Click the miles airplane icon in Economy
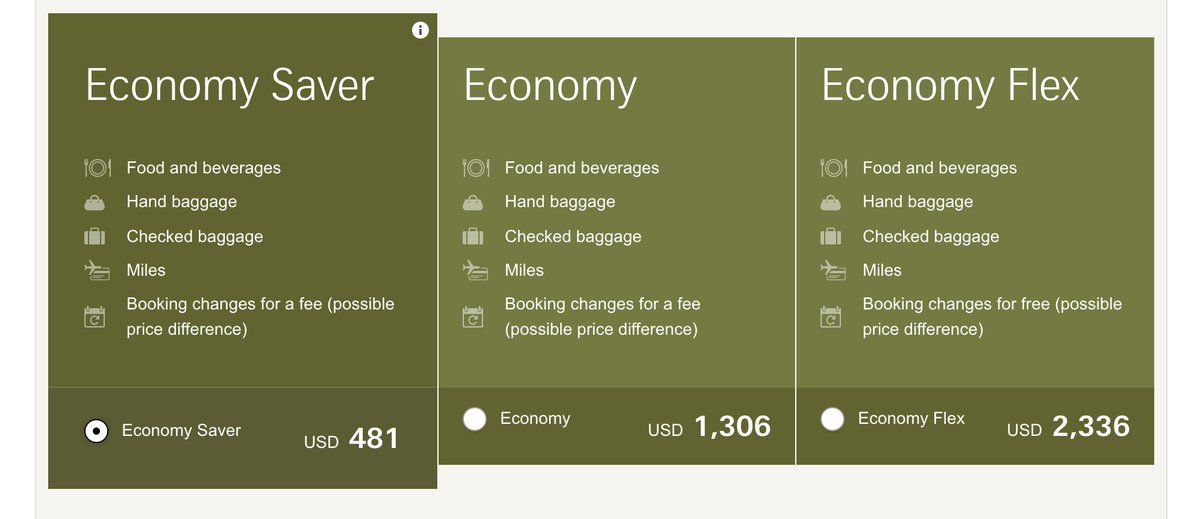 (x=473, y=270)
